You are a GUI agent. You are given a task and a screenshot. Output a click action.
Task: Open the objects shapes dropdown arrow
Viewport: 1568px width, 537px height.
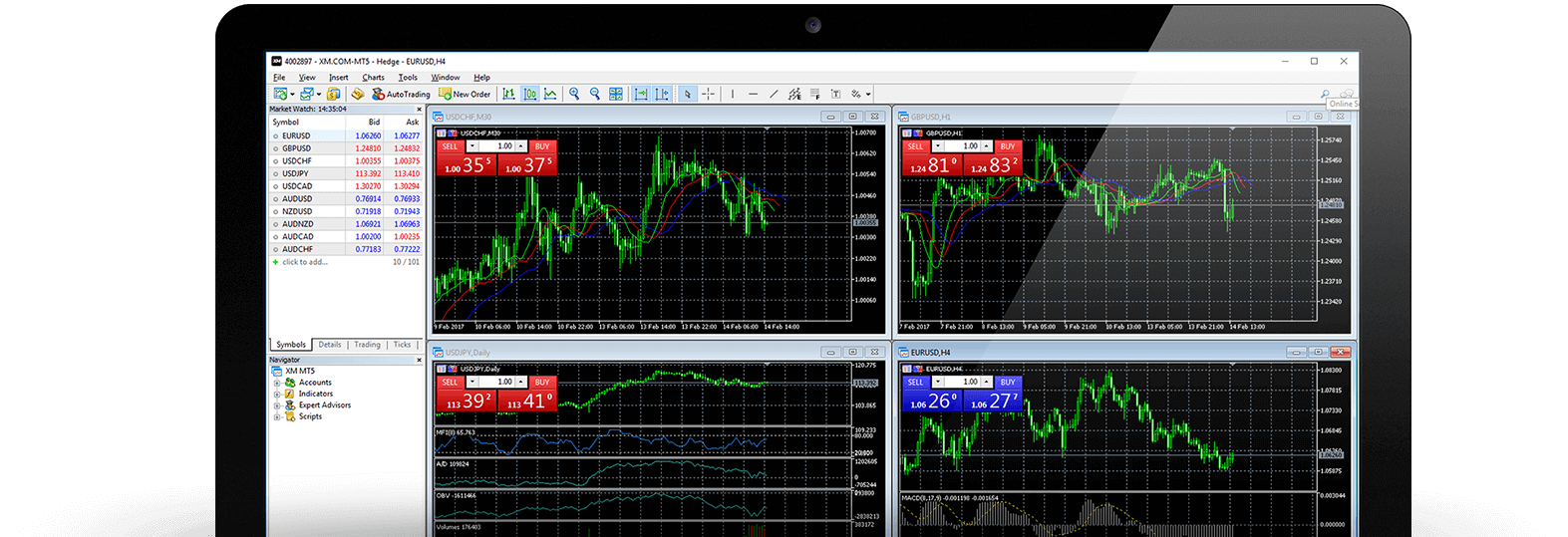pyautogui.click(x=868, y=95)
